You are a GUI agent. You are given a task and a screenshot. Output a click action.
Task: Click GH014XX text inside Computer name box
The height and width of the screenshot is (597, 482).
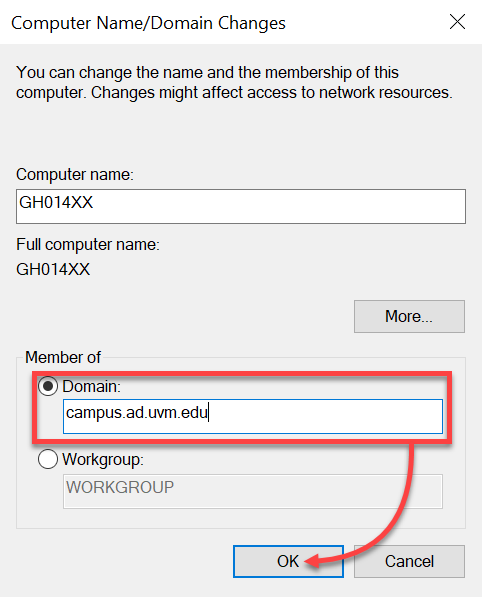pos(56,203)
